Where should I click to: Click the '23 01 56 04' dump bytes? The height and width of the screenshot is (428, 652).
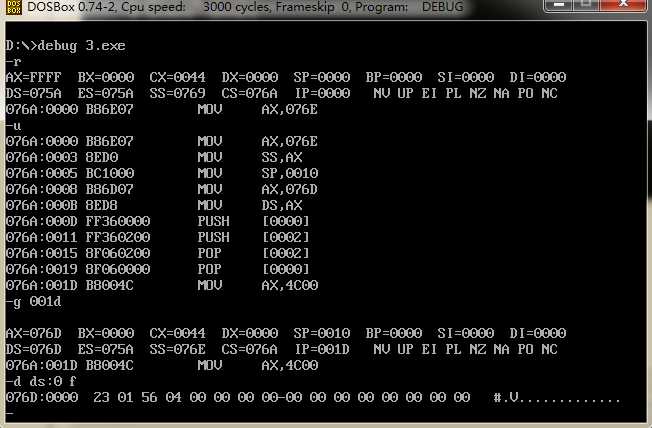pos(137,397)
